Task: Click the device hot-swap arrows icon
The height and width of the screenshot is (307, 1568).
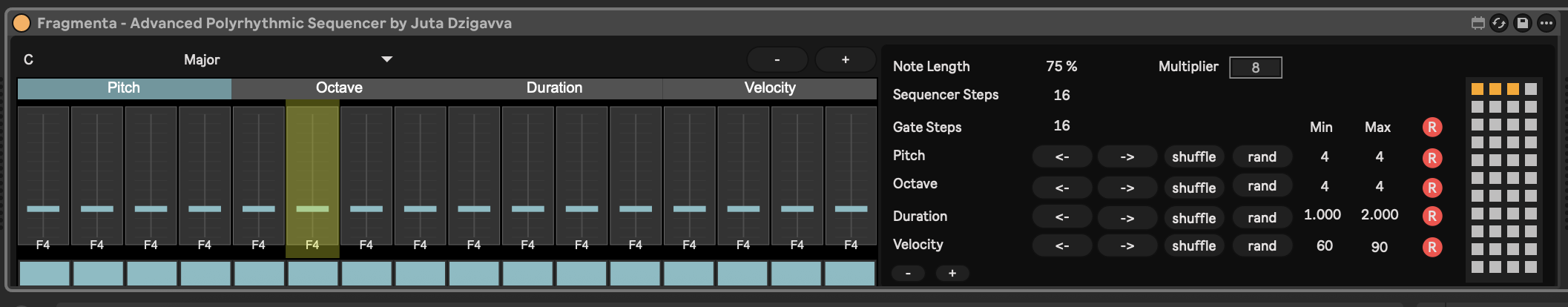Action: (x=1499, y=23)
